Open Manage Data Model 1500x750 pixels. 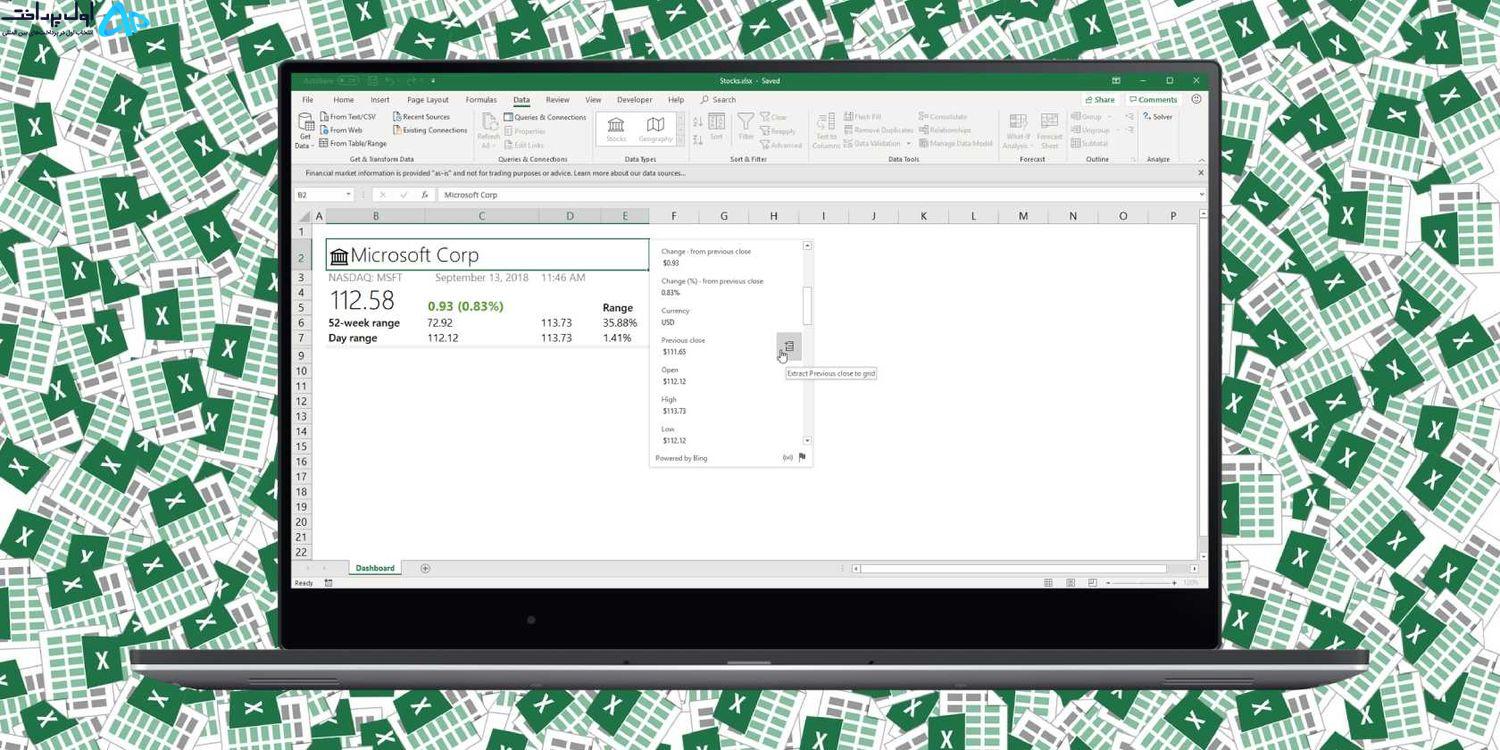pos(956,144)
